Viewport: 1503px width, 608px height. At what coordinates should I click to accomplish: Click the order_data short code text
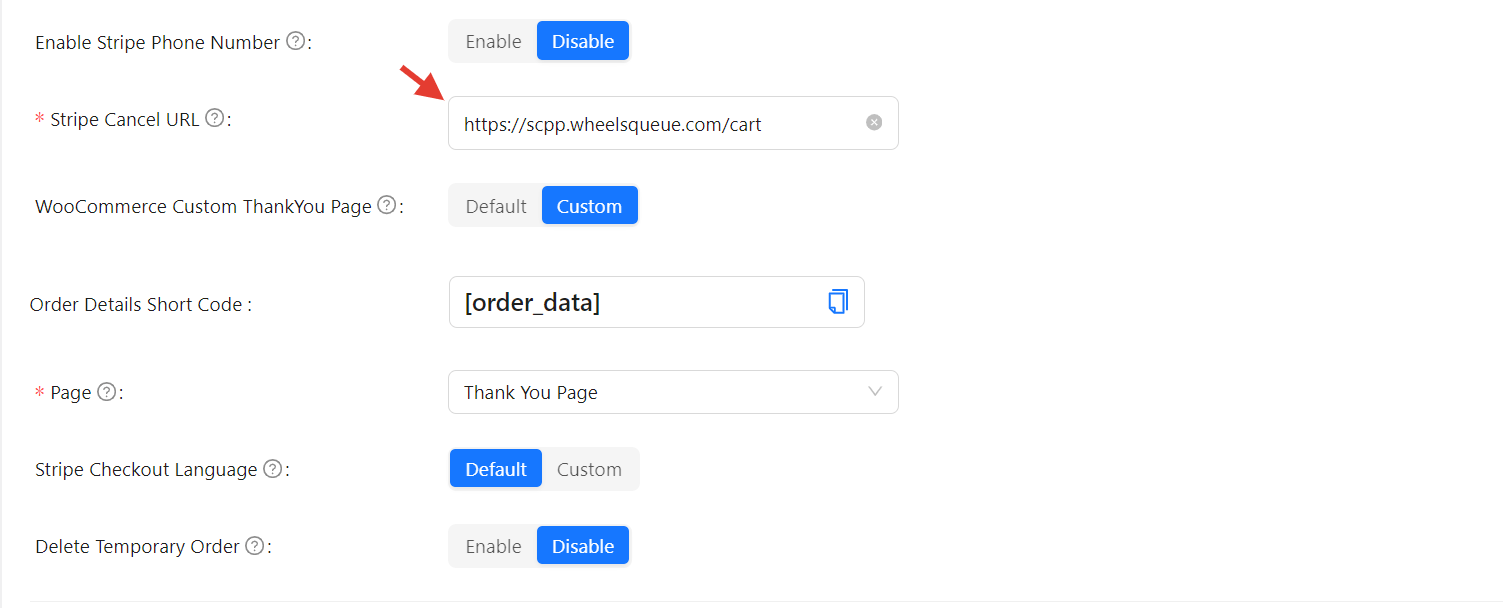point(532,302)
